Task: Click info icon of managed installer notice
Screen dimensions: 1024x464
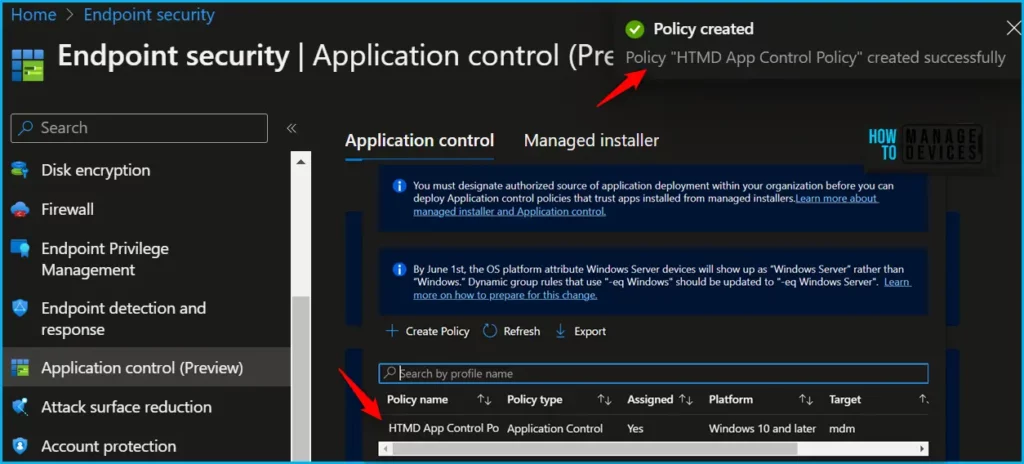Action: click(x=400, y=186)
